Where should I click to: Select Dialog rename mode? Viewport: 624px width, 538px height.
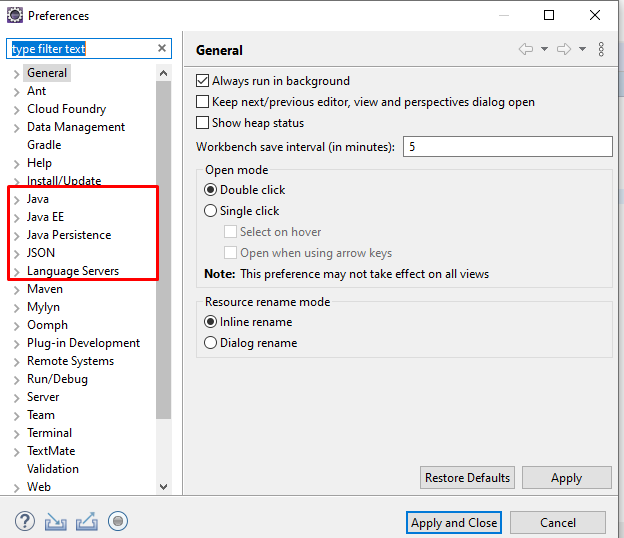tap(210, 343)
